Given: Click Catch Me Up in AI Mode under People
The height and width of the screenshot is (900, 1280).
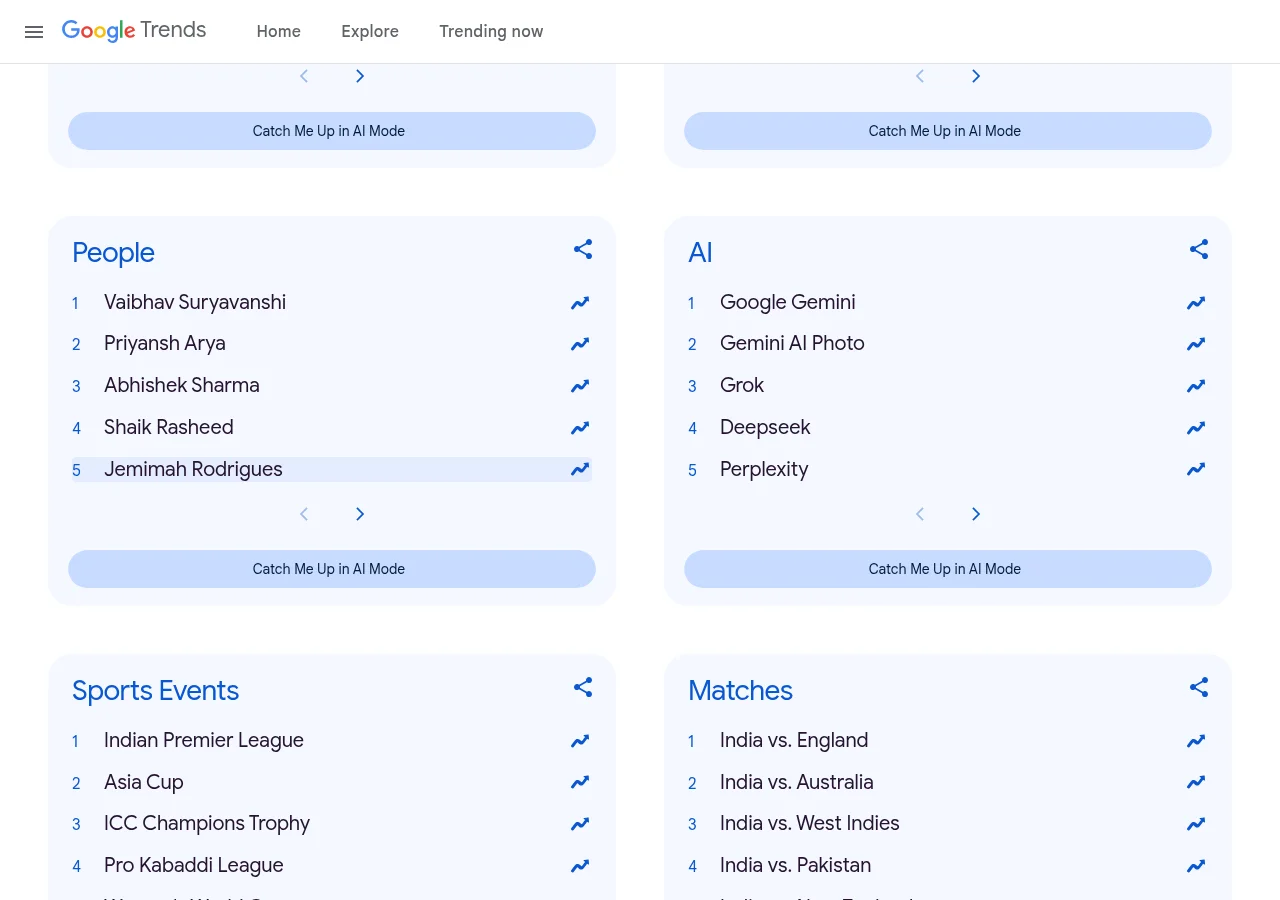Looking at the screenshot, I should point(332,569).
